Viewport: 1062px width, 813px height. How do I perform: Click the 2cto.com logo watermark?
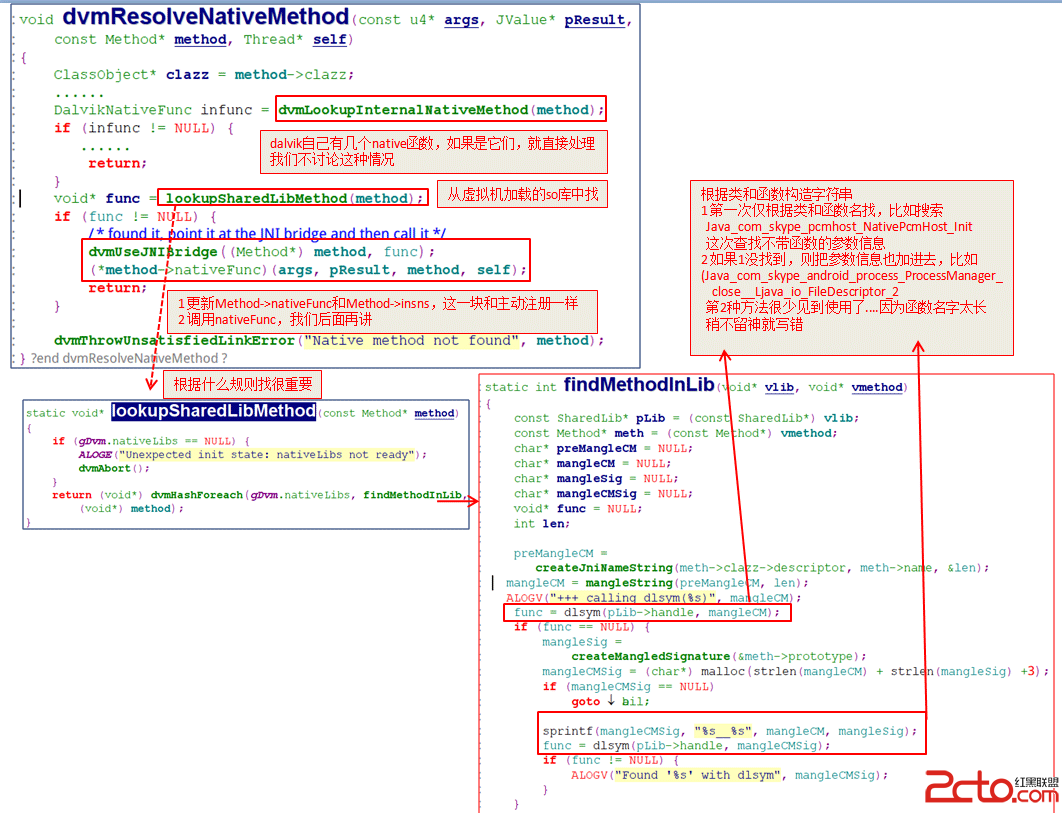pos(992,786)
